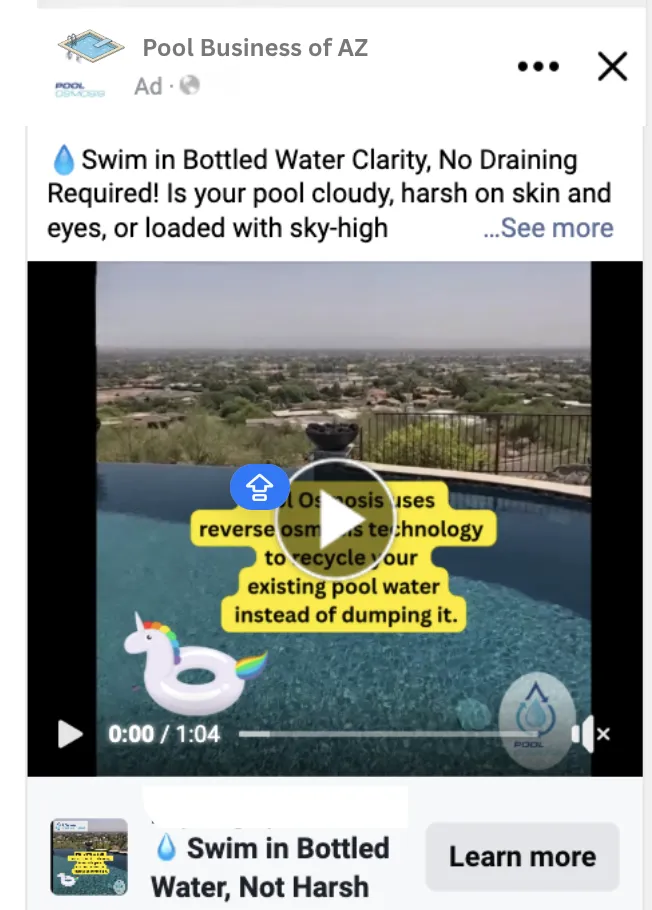Click the small play icon in the video controls
The height and width of the screenshot is (910, 652).
coord(70,734)
